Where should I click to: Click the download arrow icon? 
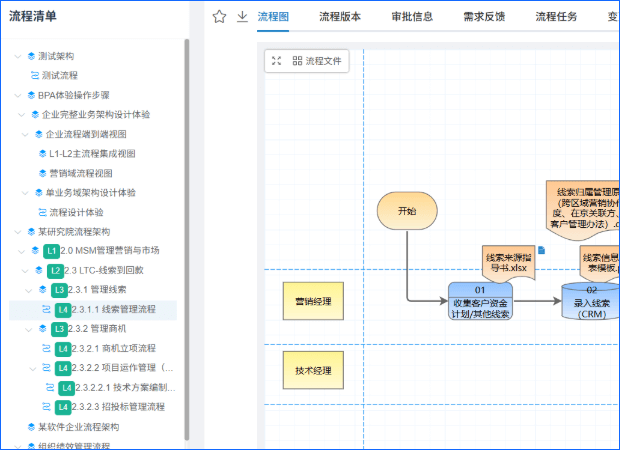tap(242, 16)
